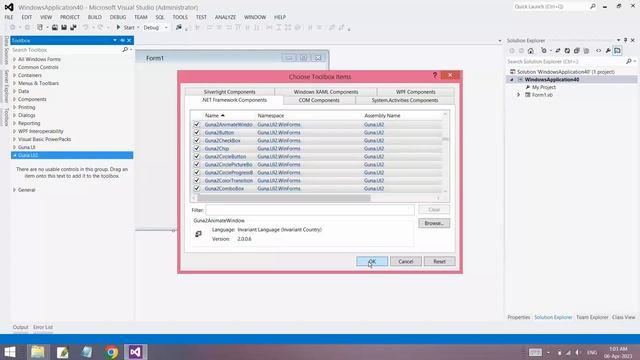
Task: Click Find in Files toolbar icon
Action: coord(179,27)
